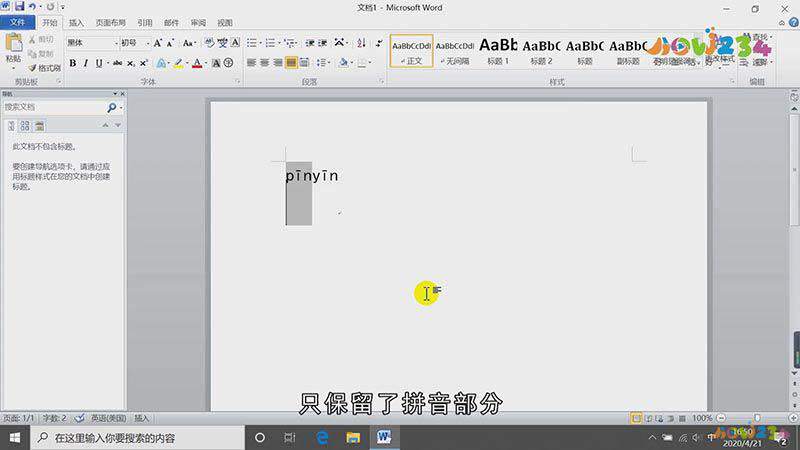Click the Word Help question mark icon
800x450 pixels.
pos(794,22)
